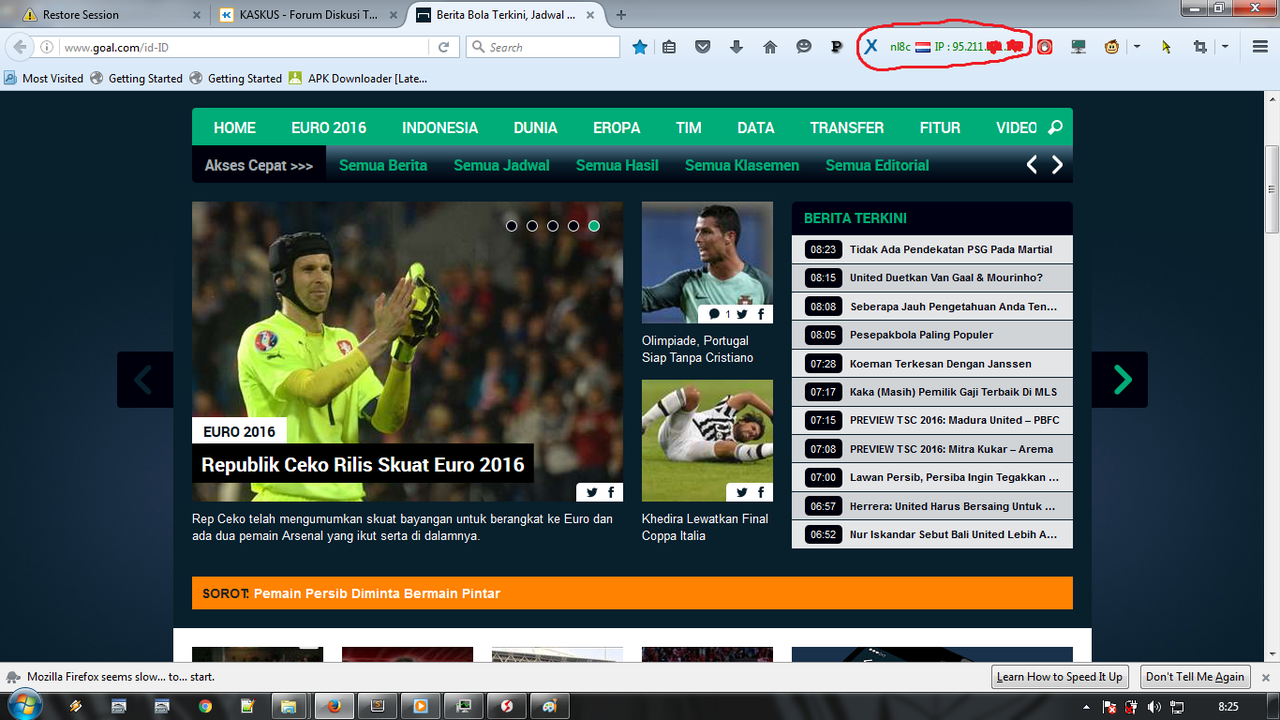Select the fourth carousel slide dot
This screenshot has width=1280, height=720.
(x=573, y=226)
